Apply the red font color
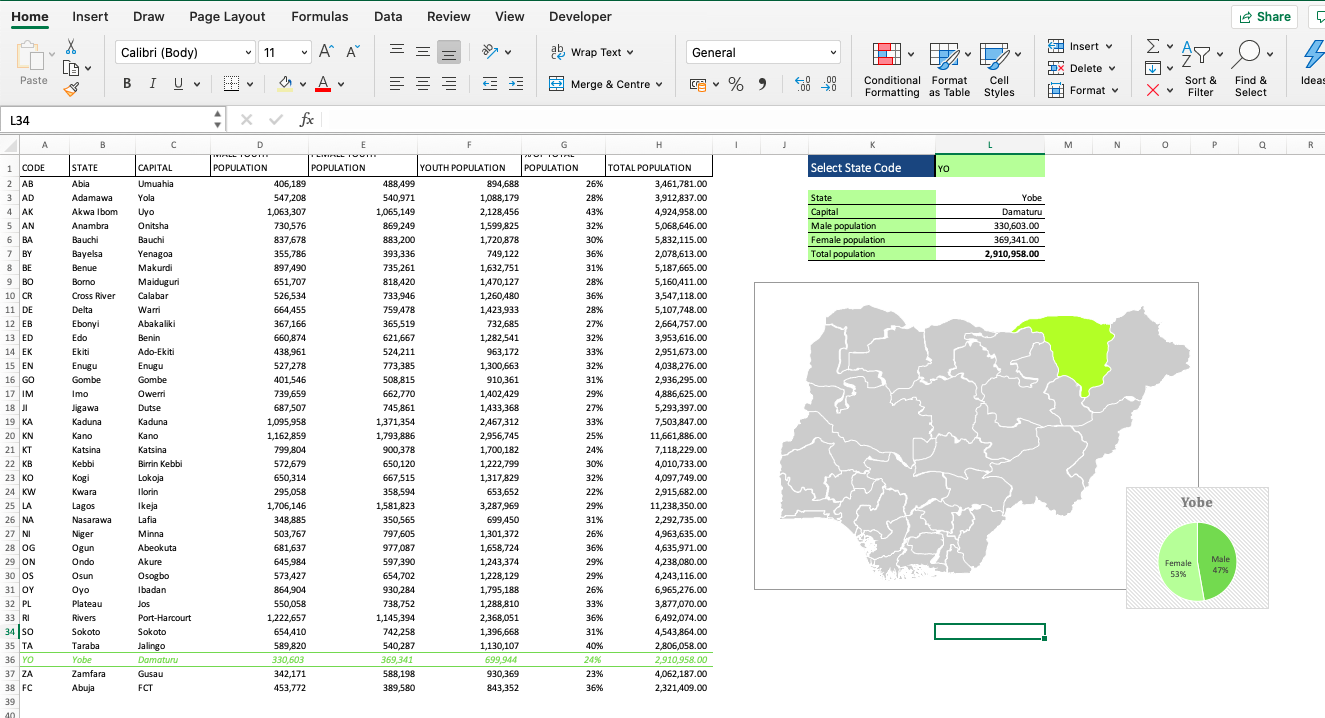 coord(322,84)
